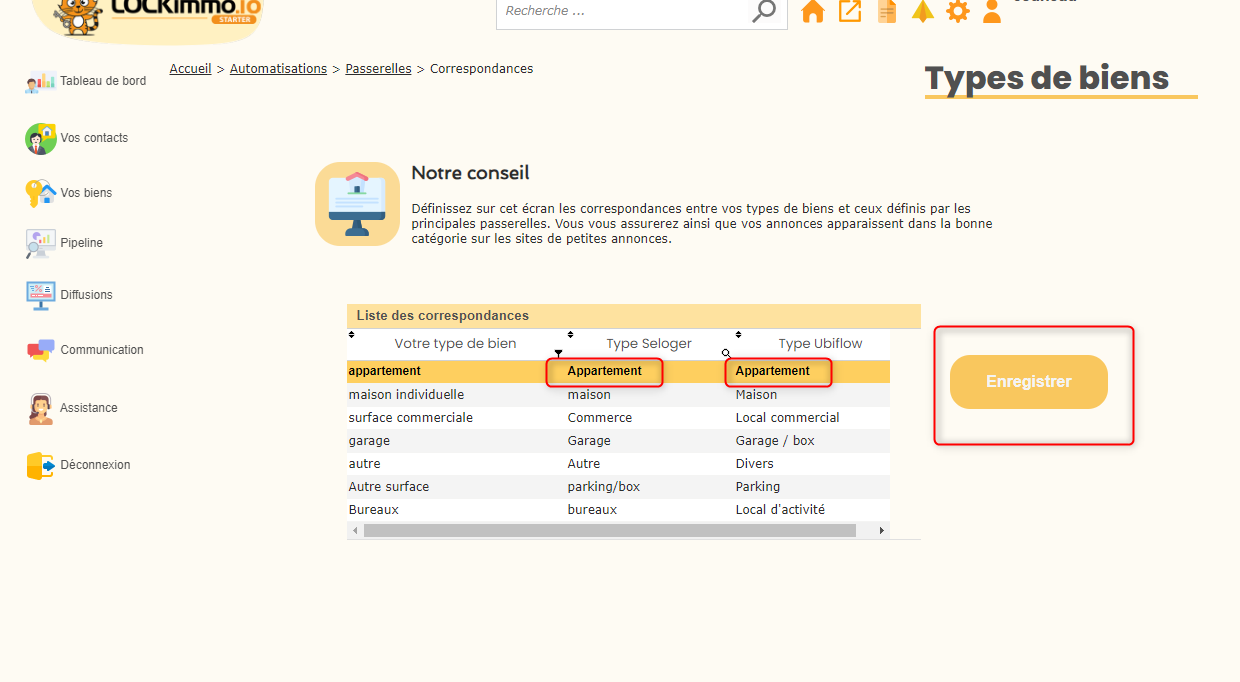Image resolution: width=1240 pixels, height=682 pixels.
Task: Click the orange home icon in header
Action: (813, 11)
